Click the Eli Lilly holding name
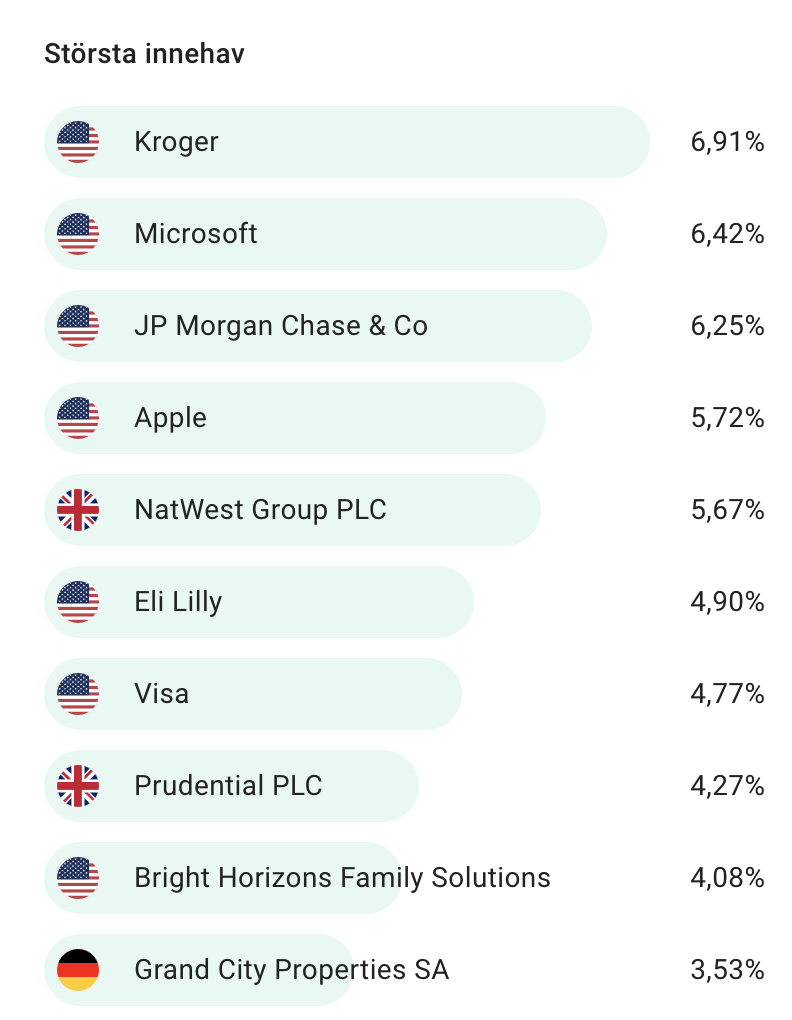This screenshot has width=792, height=1020. [178, 602]
